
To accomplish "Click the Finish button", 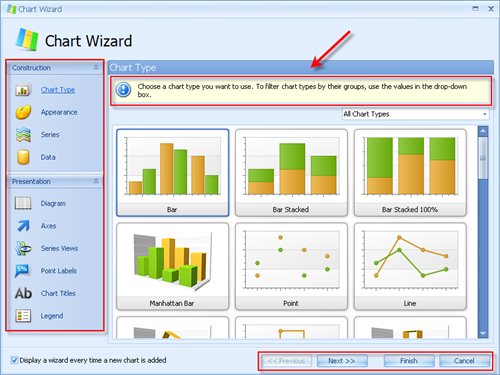I will (409, 361).
